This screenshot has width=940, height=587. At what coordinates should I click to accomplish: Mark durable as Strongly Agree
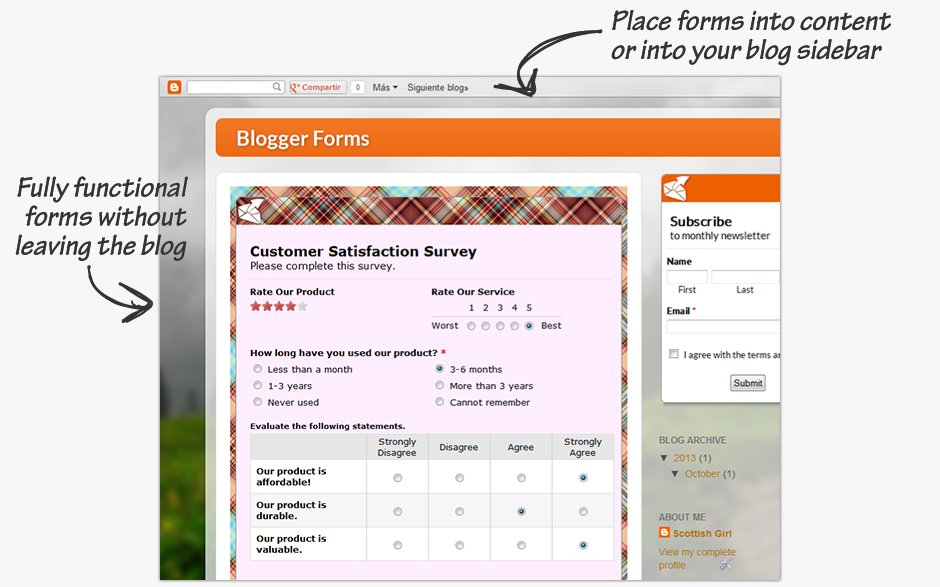tap(583, 511)
